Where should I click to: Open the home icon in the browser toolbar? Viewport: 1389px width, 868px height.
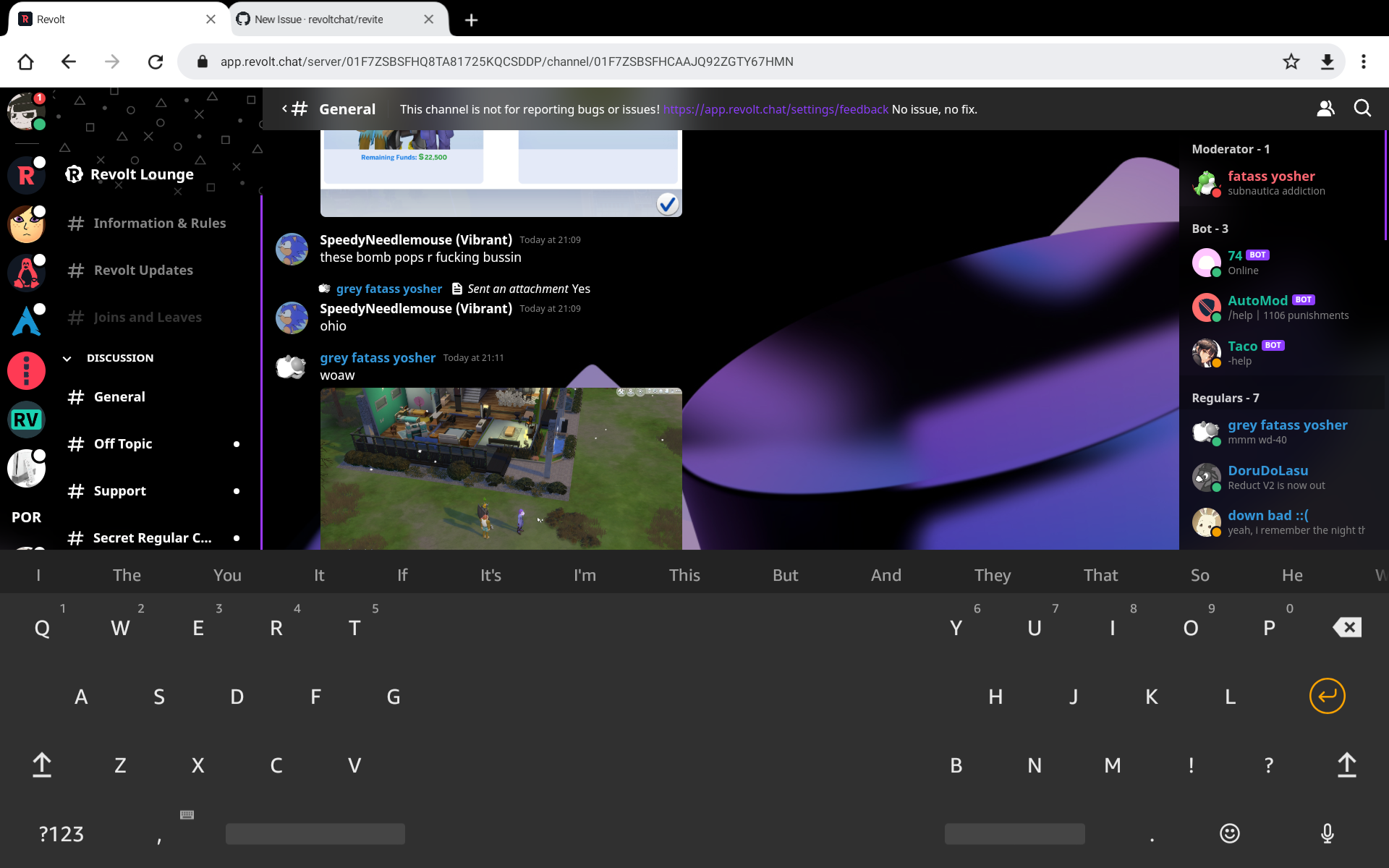coord(25,61)
